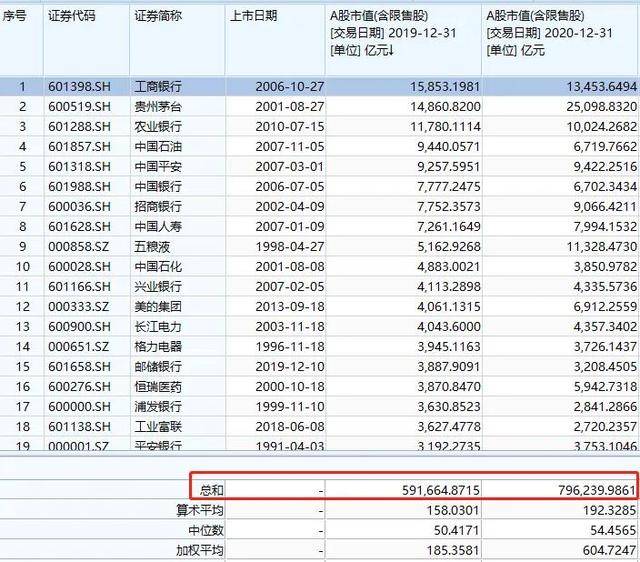Select the 美的集团 name cell
This screenshot has width=640, height=562.
pos(158,307)
